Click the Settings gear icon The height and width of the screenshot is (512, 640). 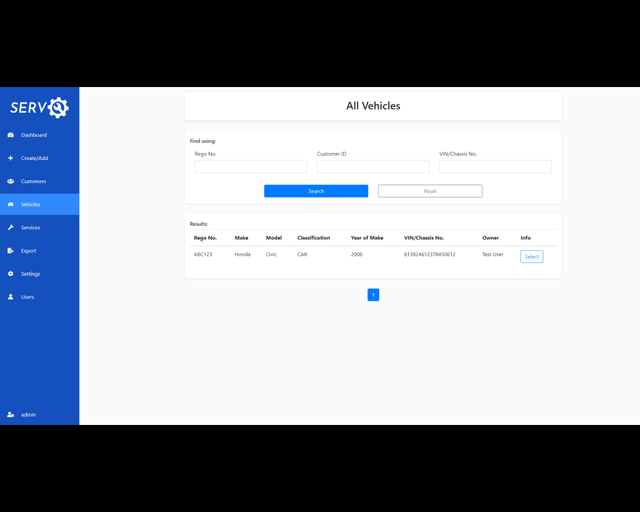[x=10, y=274]
